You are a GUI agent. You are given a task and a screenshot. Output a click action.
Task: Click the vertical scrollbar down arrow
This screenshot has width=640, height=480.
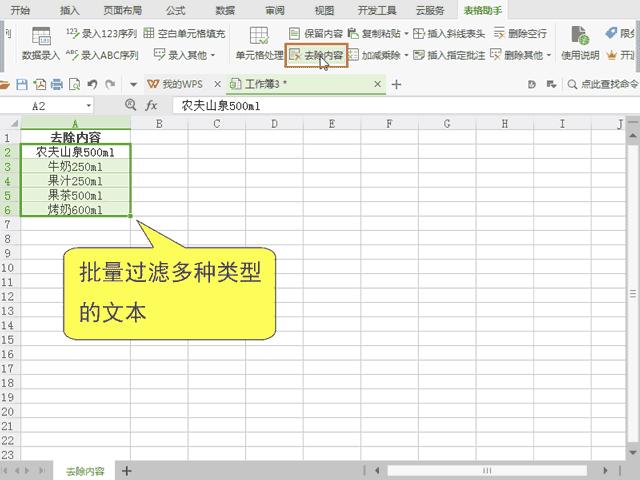point(633,453)
